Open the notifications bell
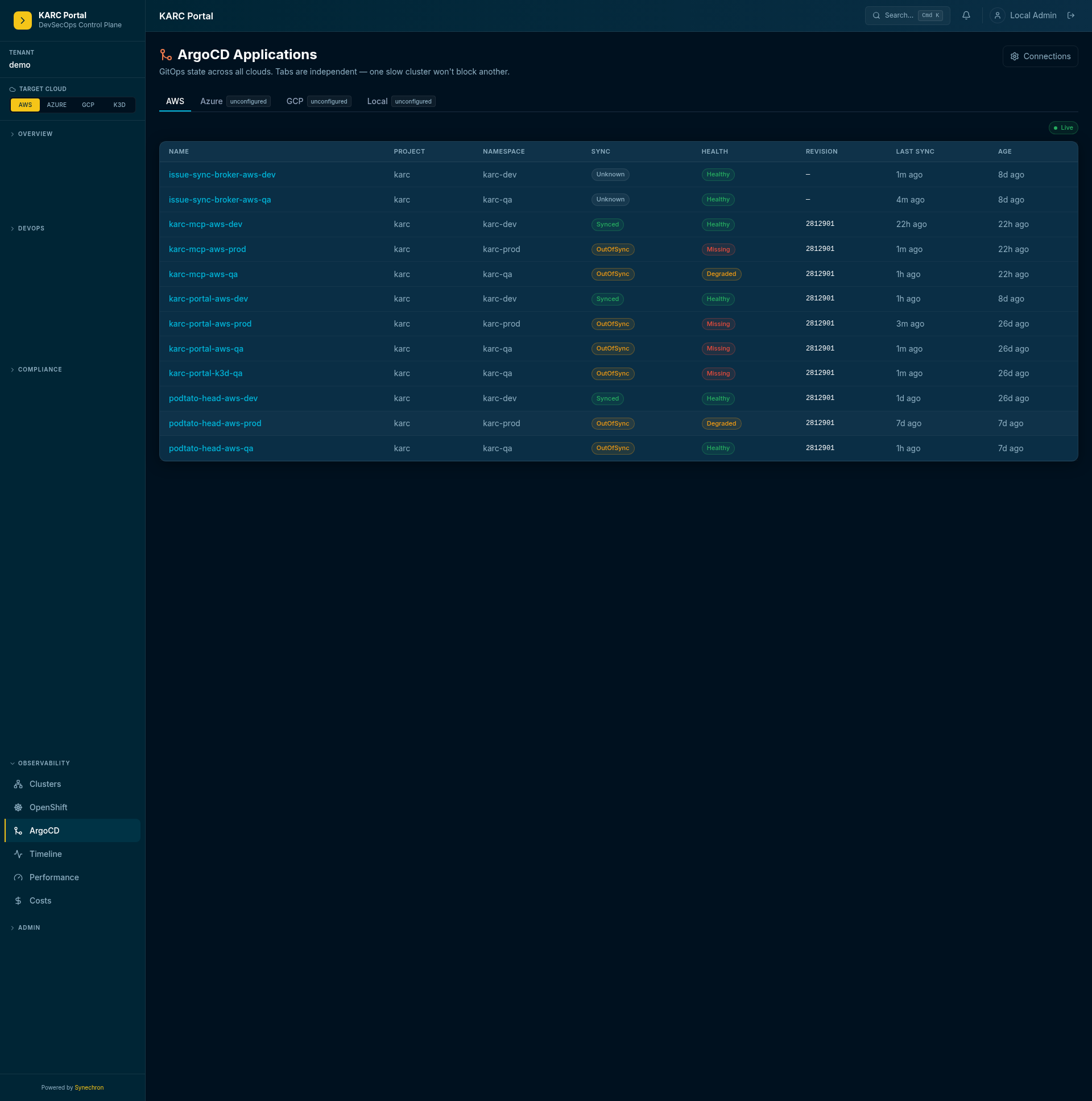 (966, 15)
